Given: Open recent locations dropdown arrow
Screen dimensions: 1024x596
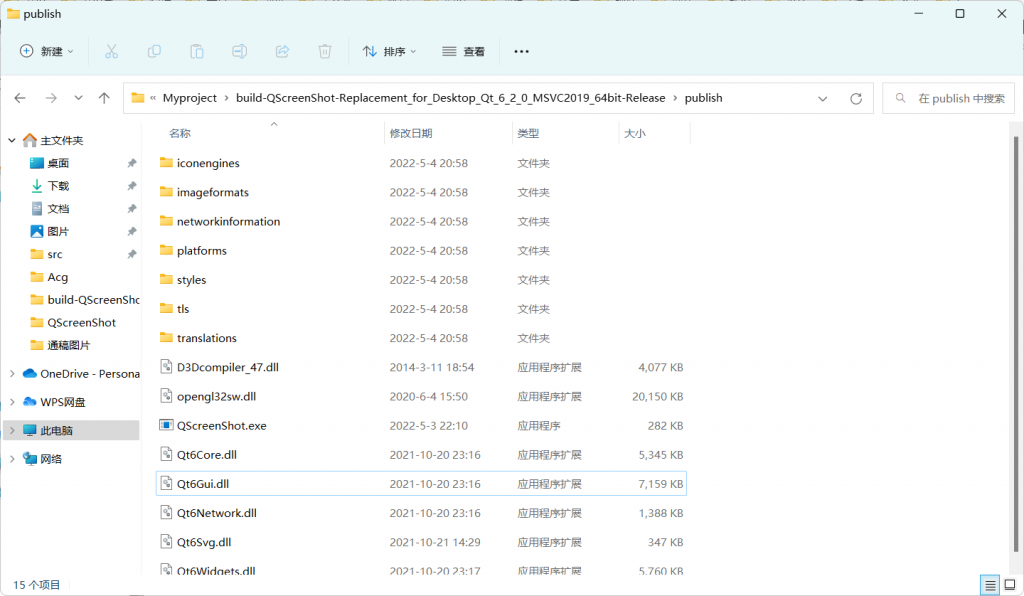Looking at the screenshot, I should [78, 98].
